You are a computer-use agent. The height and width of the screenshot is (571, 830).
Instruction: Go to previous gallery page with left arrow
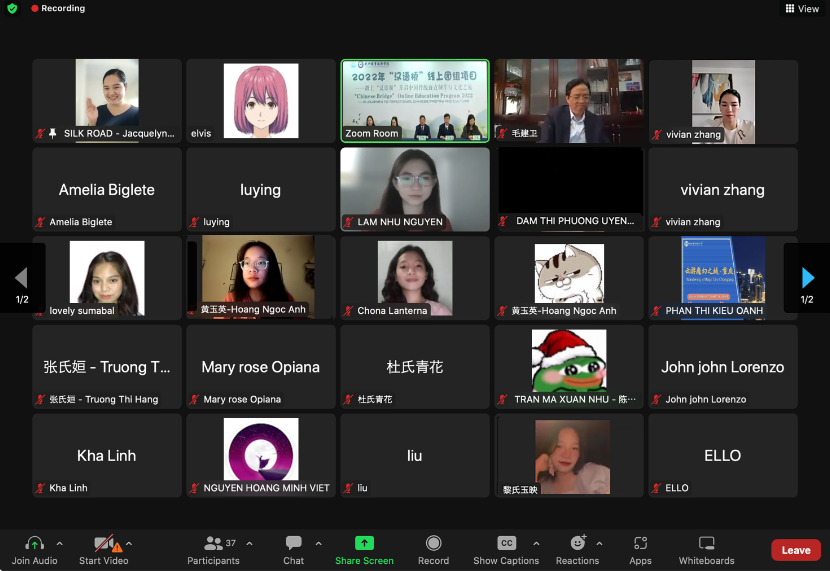[x=21, y=277]
